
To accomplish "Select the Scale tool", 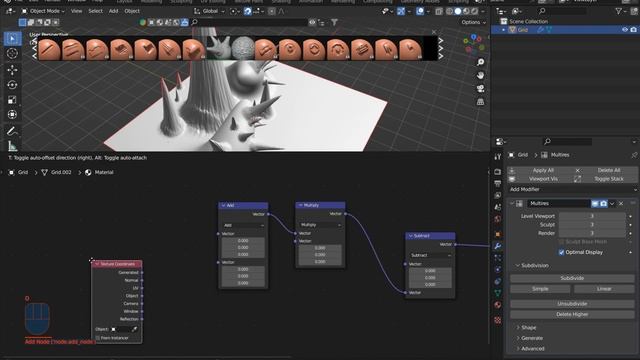I will click(12, 100).
